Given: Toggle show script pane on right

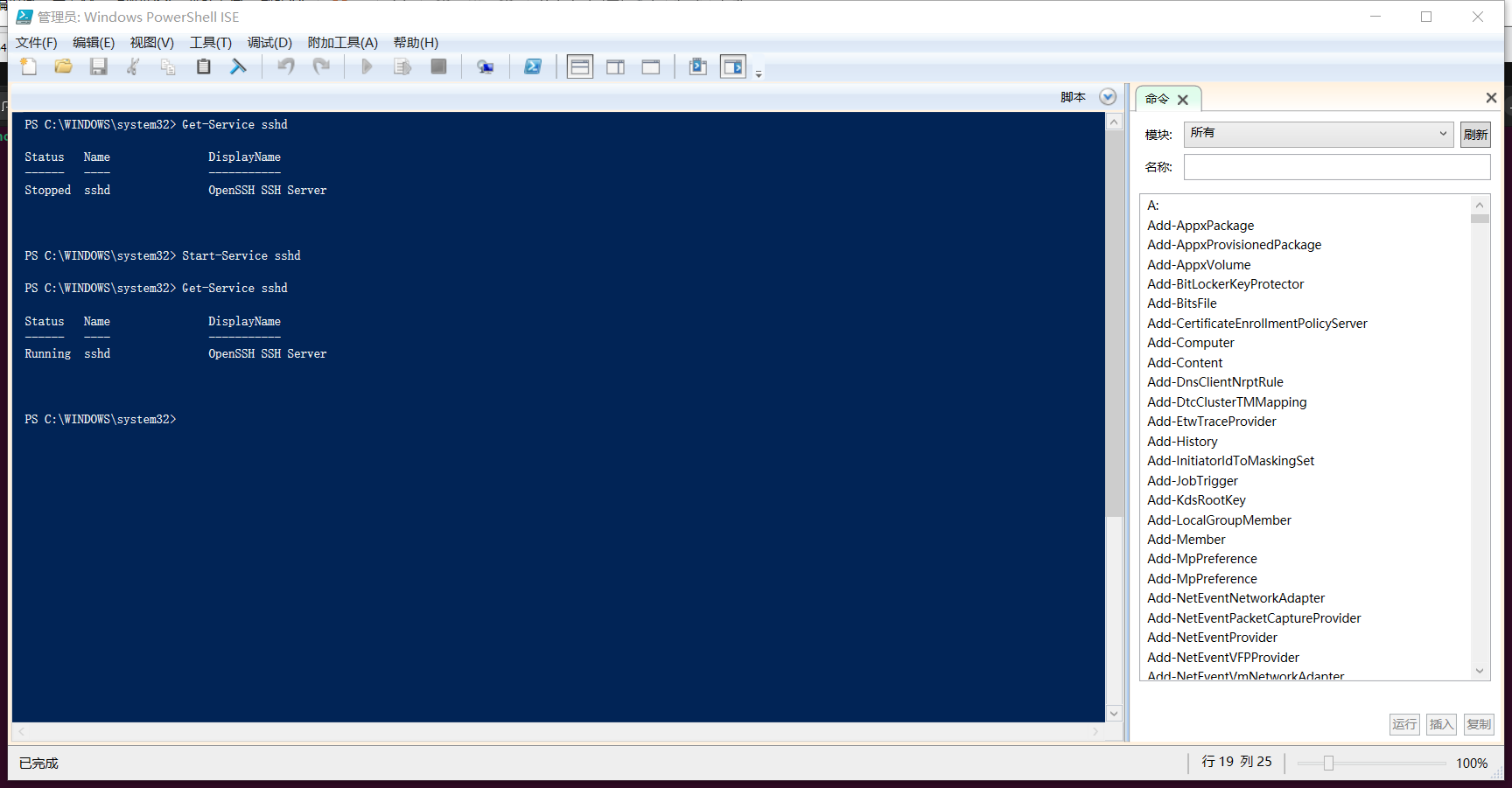Looking at the screenshot, I should [615, 66].
